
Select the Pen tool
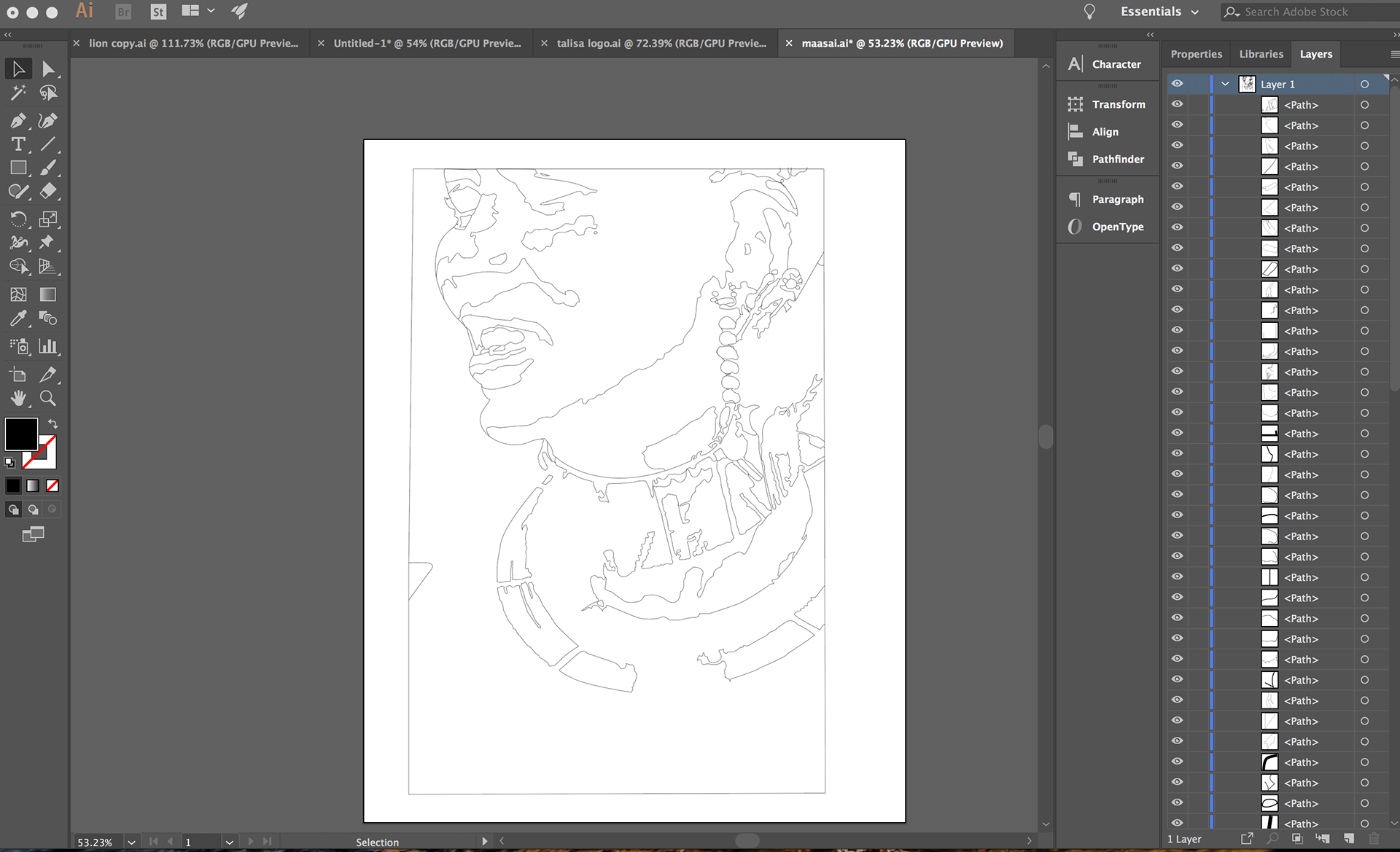click(x=18, y=120)
